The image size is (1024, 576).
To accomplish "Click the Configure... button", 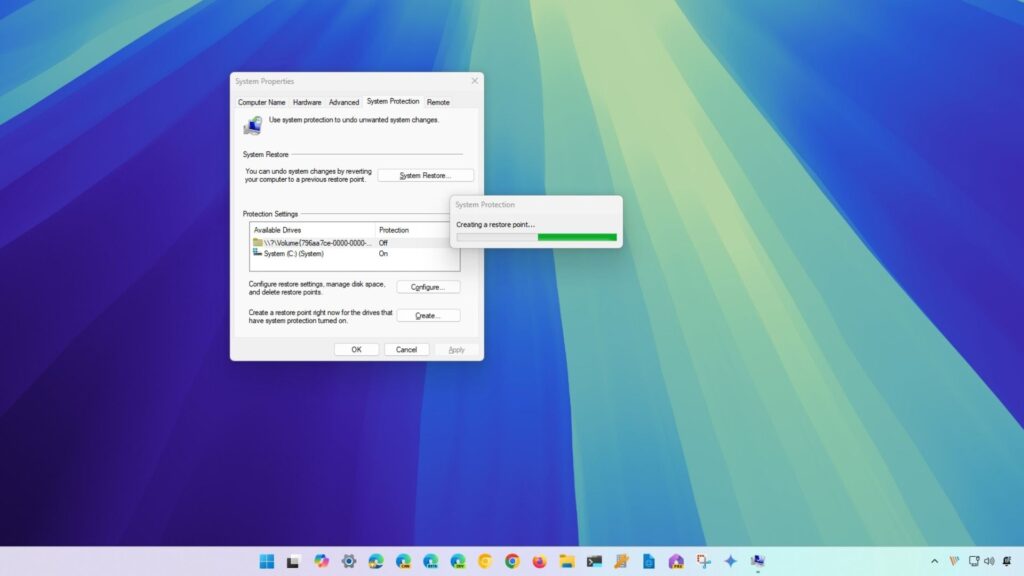I will [428, 287].
